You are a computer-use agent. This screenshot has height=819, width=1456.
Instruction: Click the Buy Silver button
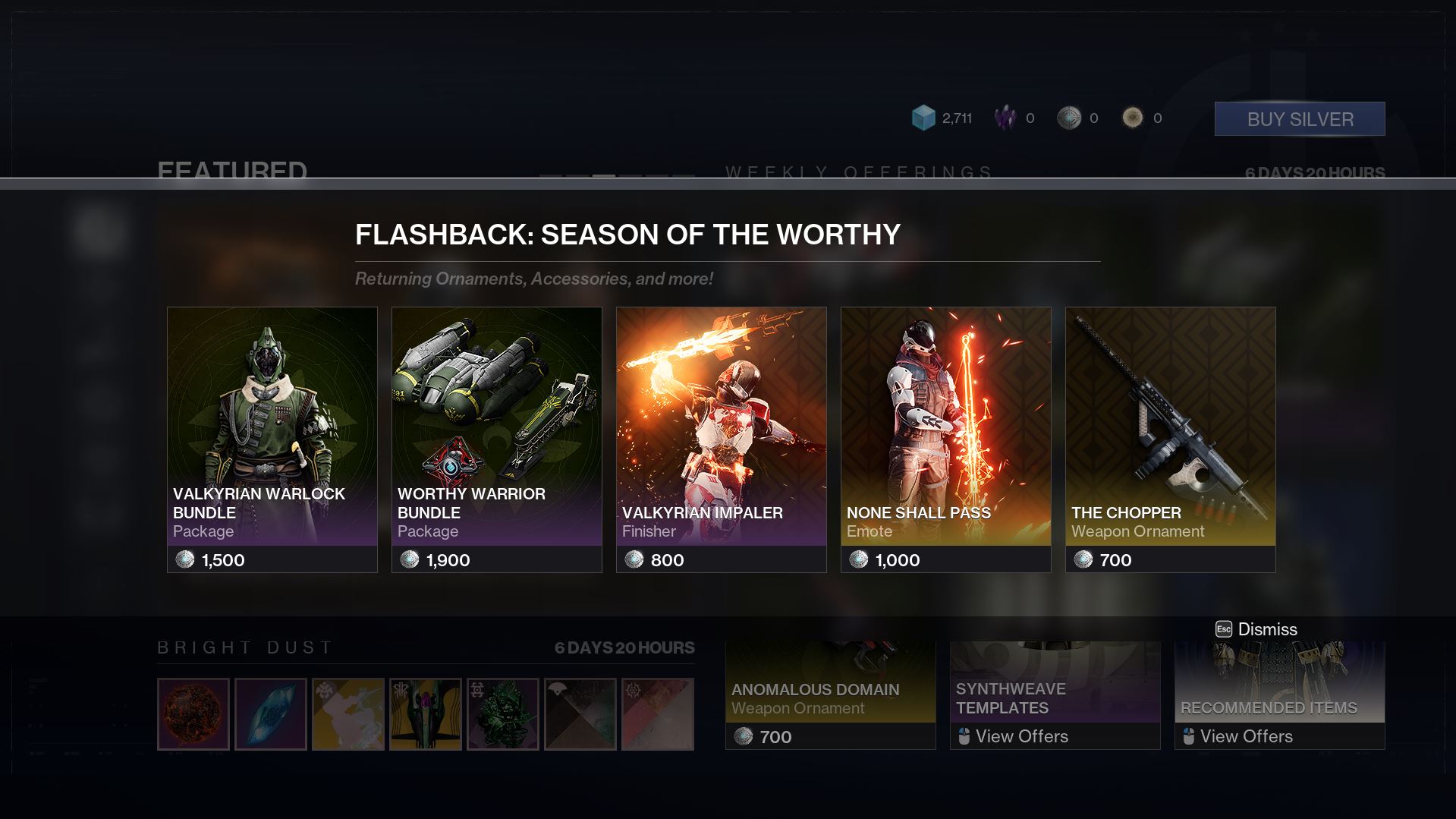(x=1300, y=119)
